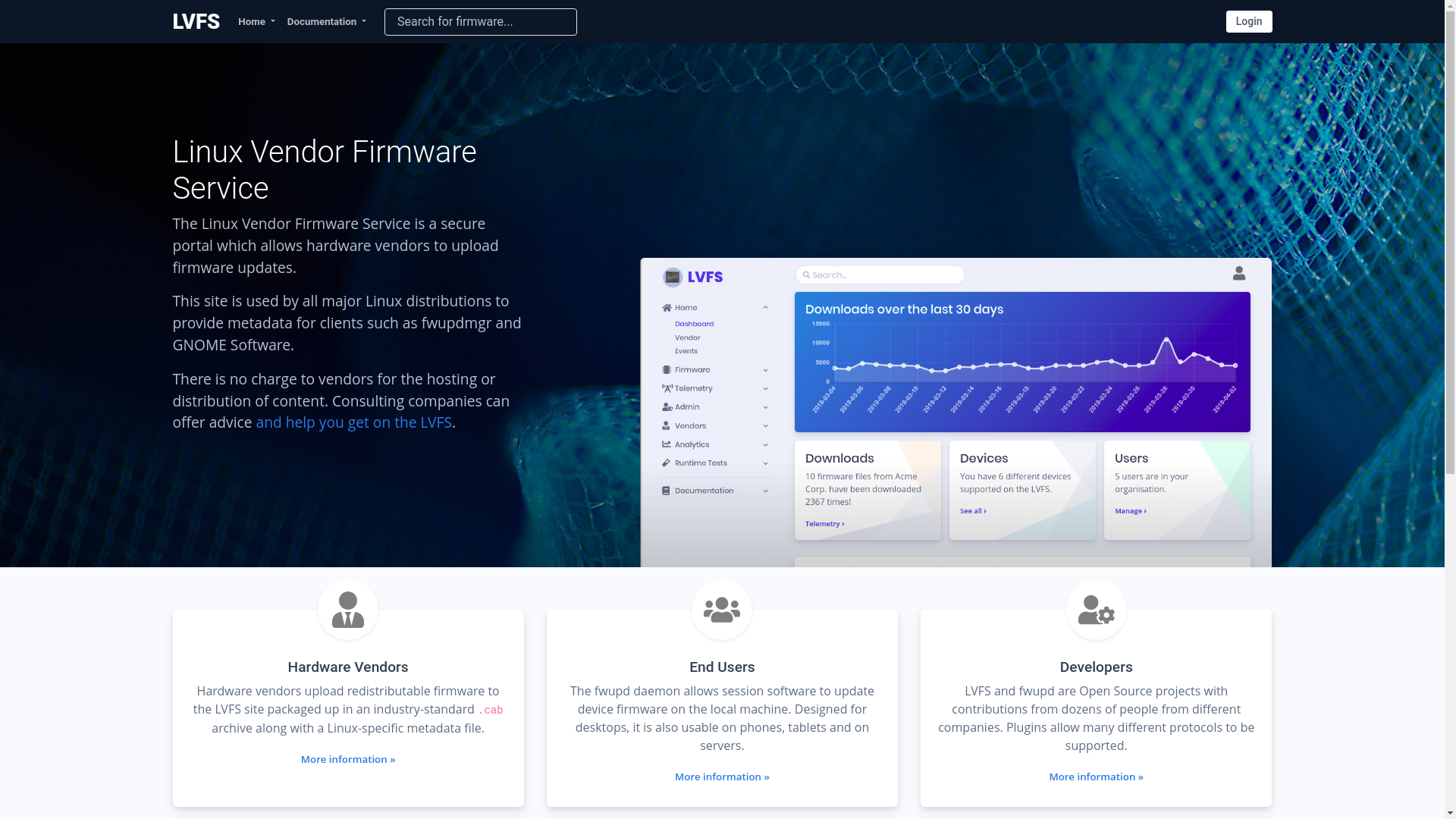Screen dimensions: 1456x819
Task: Expand the Telemetry chevron in preview sidebar
Action: coord(765,388)
